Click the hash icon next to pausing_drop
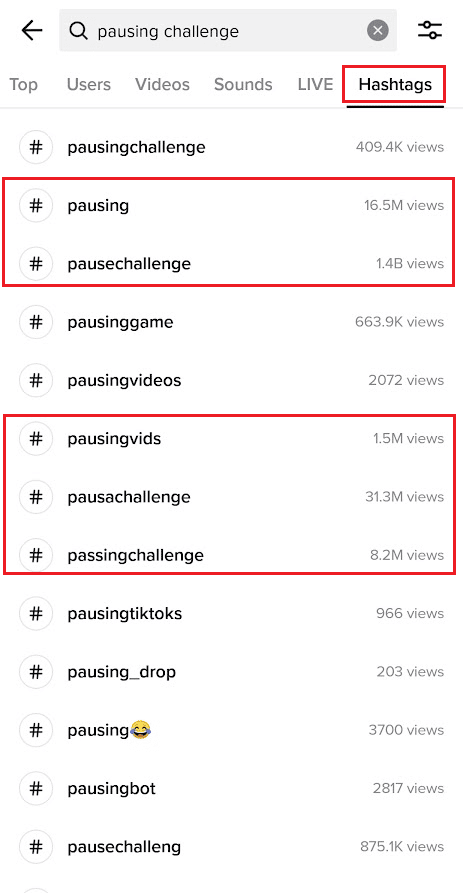The width and height of the screenshot is (463, 893). pyautogui.click(x=36, y=672)
